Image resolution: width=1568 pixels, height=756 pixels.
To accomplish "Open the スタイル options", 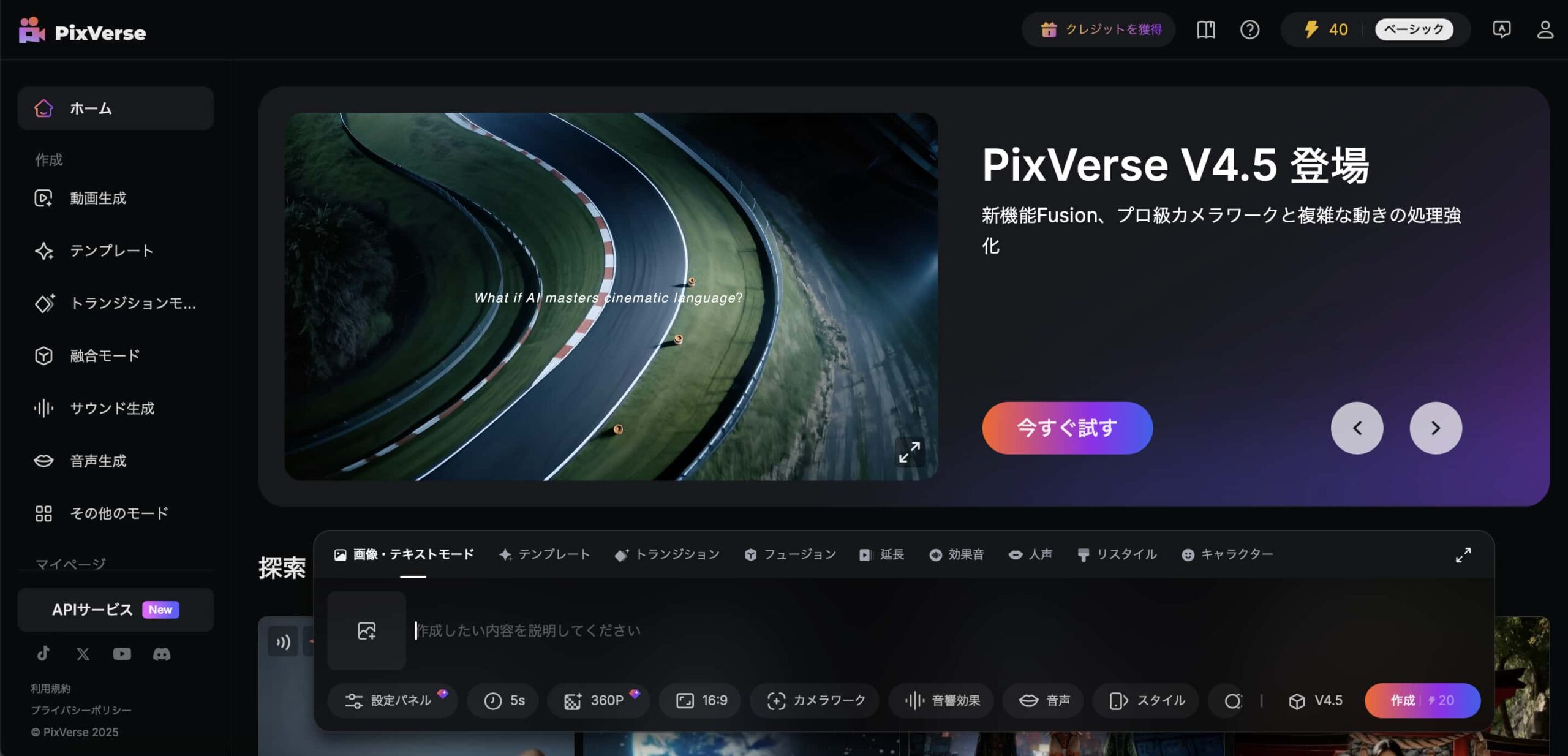I will pyautogui.click(x=1146, y=700).
